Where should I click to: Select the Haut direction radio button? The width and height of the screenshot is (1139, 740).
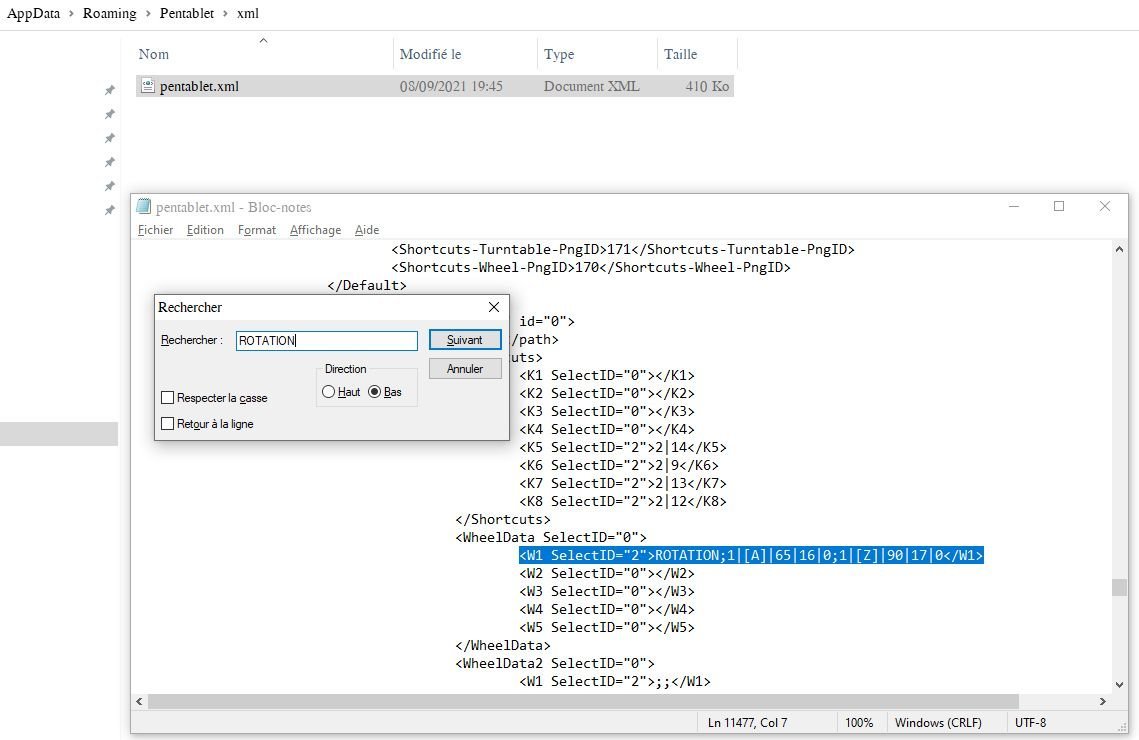(x=329, y=392)
